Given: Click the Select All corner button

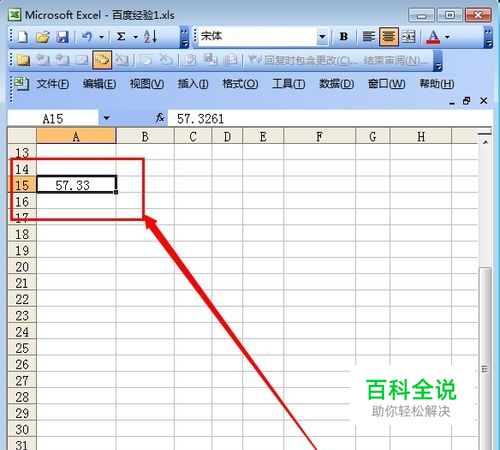Looking at the screenshot, I should (22, 136).
